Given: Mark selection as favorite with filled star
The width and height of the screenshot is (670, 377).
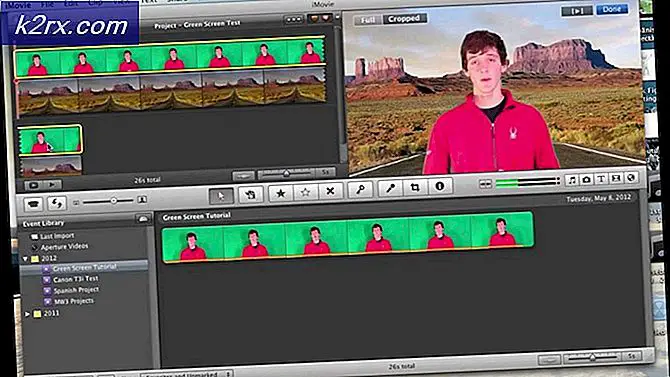Looking at the screenshot, I should [x=281, y=193].
